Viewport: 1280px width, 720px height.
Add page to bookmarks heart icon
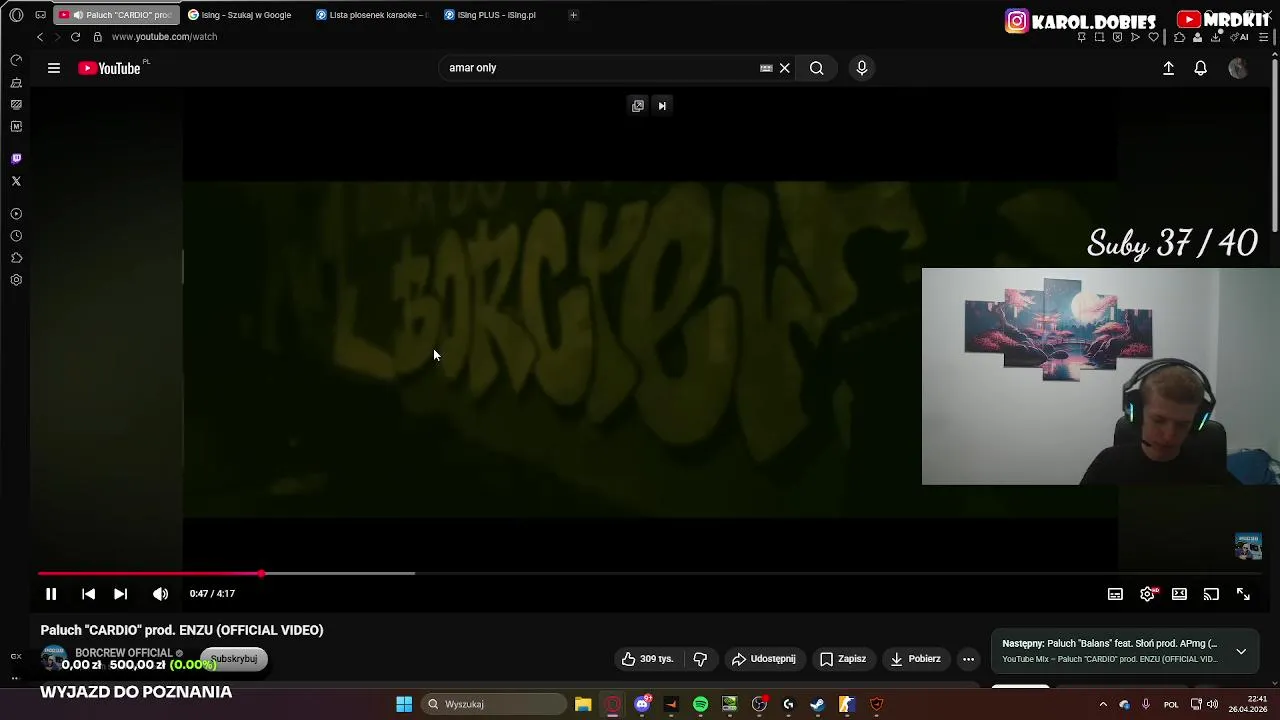1153,37
